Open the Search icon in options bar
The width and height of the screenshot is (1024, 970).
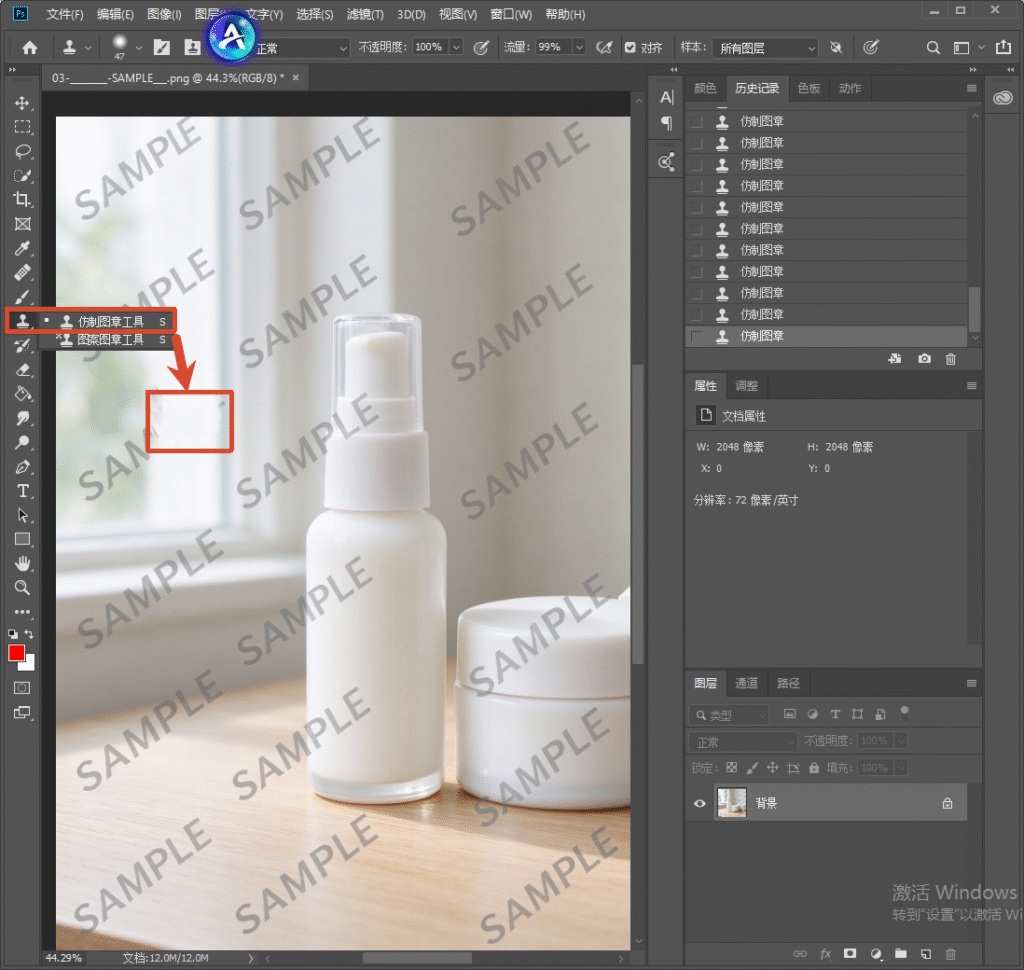click(x=933, y=48)
